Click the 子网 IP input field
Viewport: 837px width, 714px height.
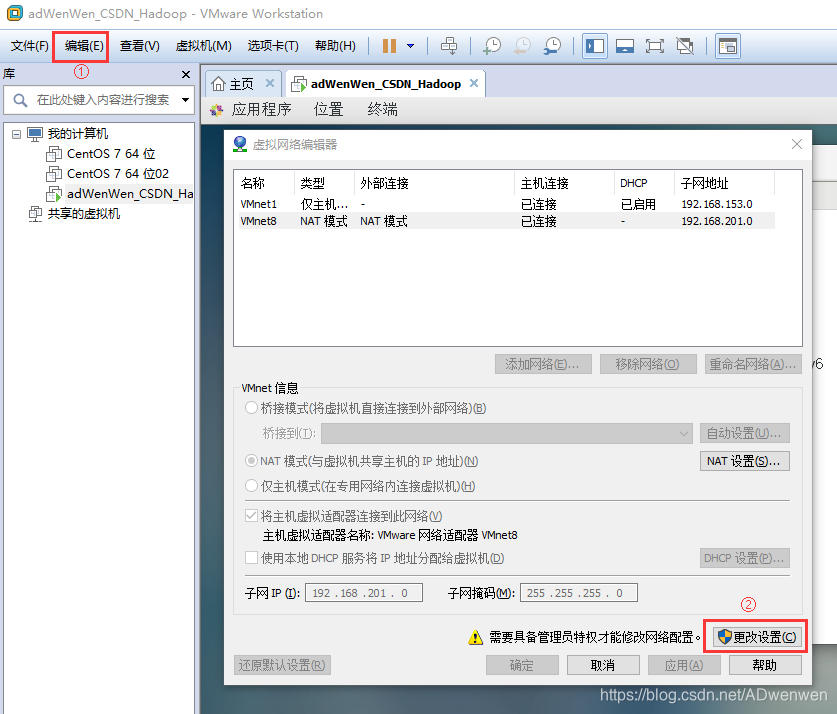point(364,593)
